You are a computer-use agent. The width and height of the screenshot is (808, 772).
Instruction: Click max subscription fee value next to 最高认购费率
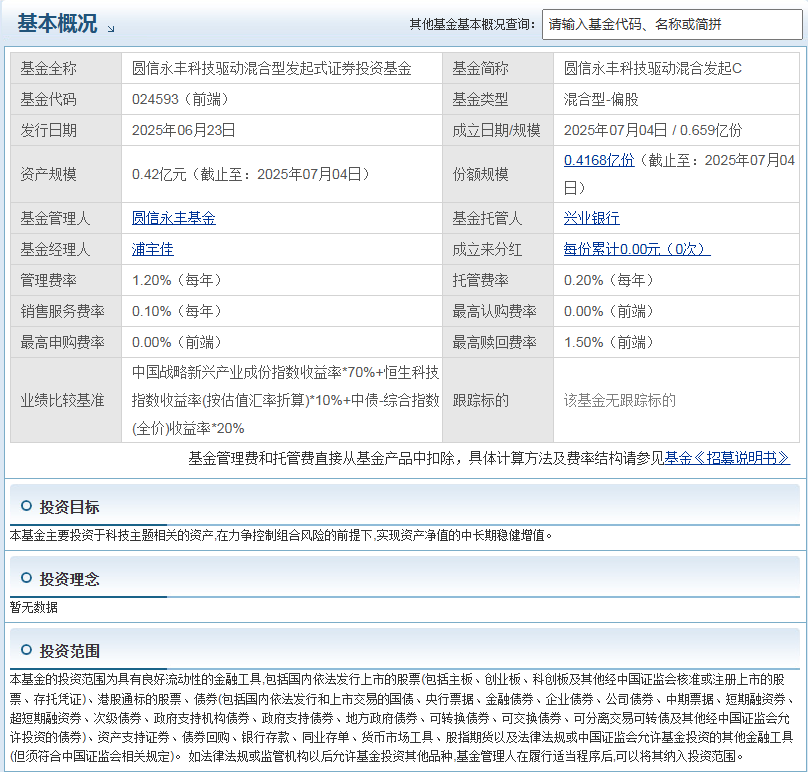coord(609,311)
